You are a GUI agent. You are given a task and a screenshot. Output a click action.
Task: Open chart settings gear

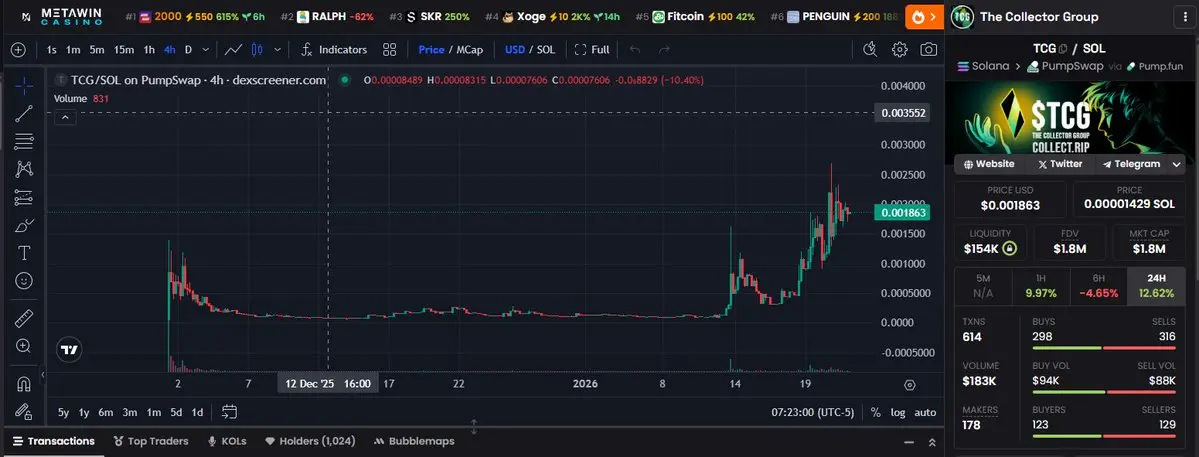click(x=899, y=50)
